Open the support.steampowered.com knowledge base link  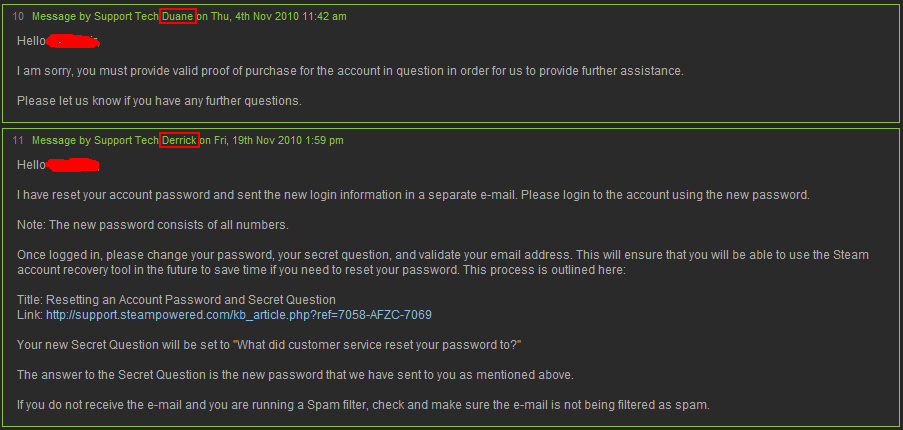(x=239, y=315)
